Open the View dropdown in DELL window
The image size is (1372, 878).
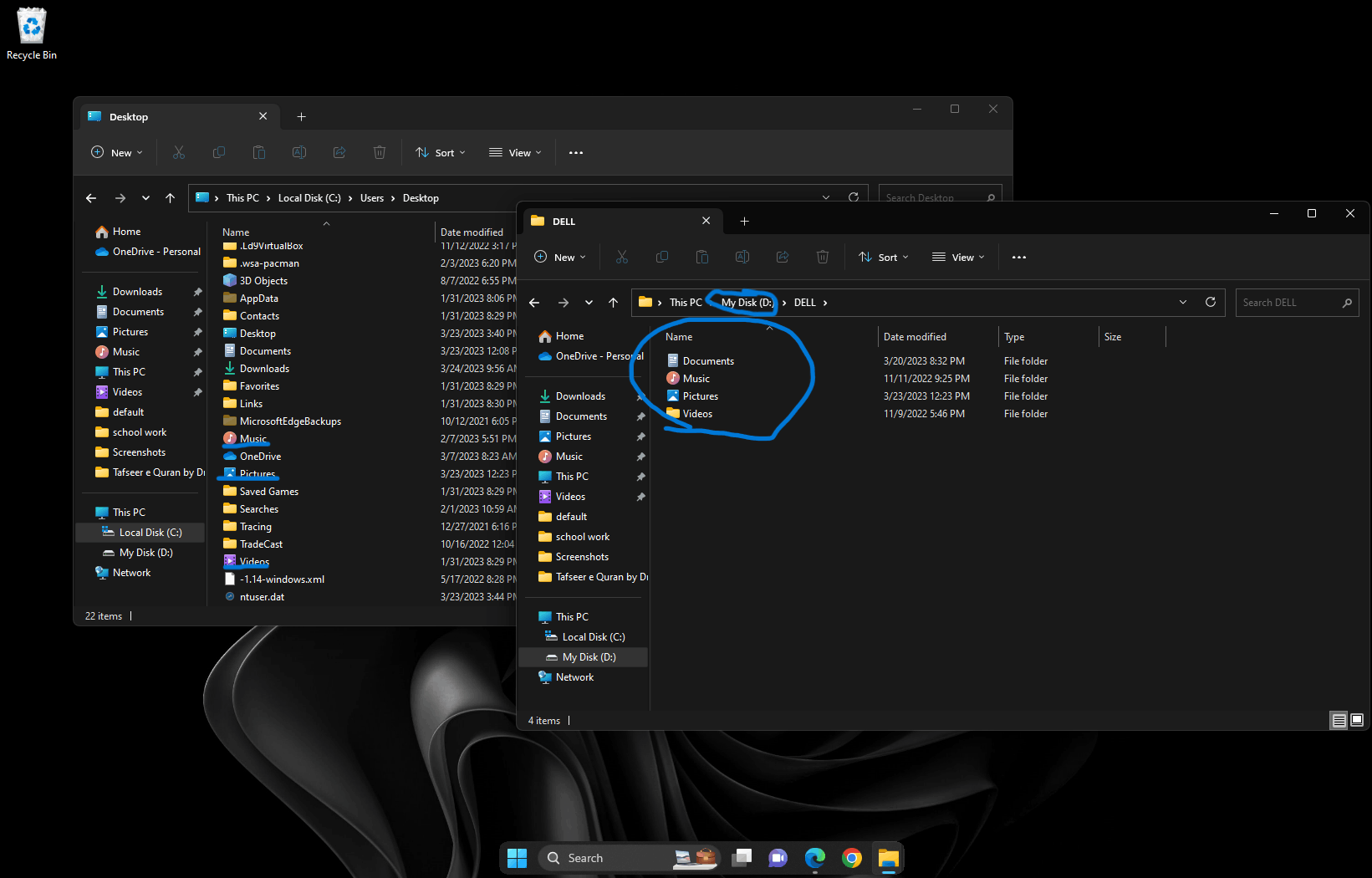(959, 257)
